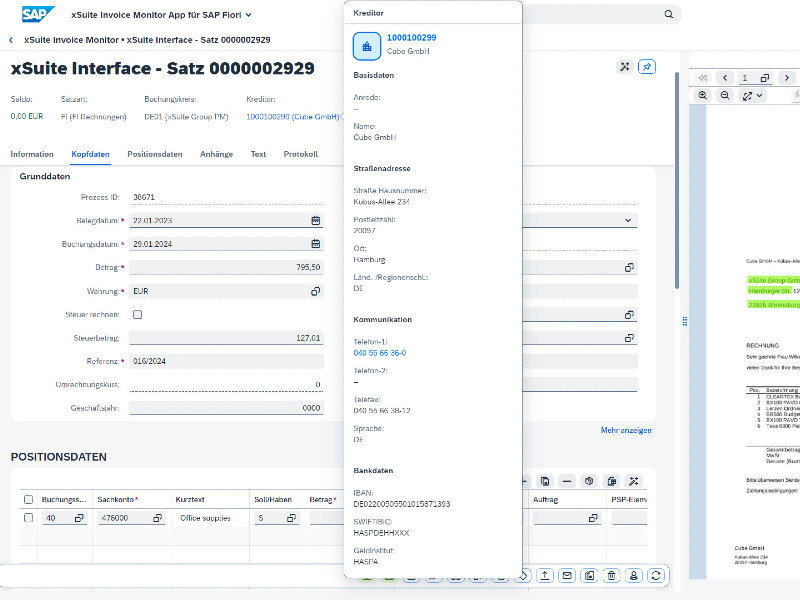Switch to the Positionsdaten tab

point(154,154)
